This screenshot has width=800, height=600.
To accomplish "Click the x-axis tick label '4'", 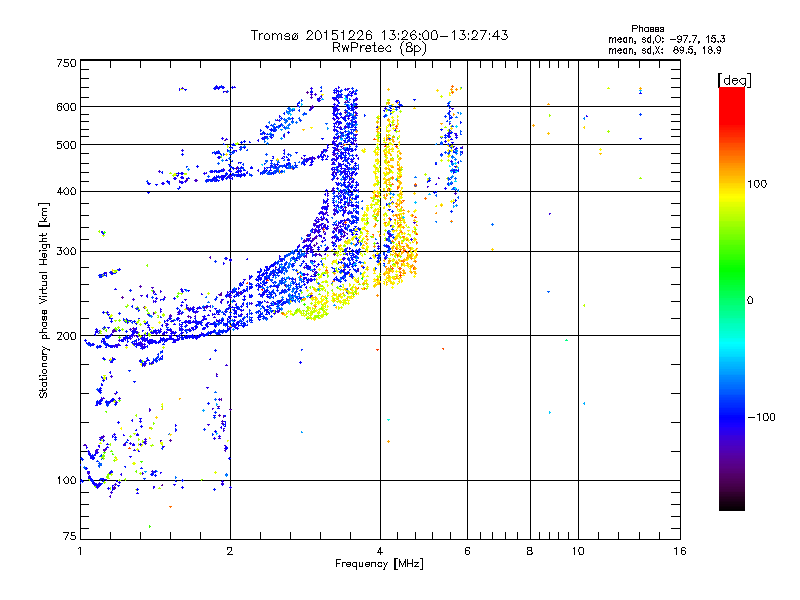I will click(380, 551).
